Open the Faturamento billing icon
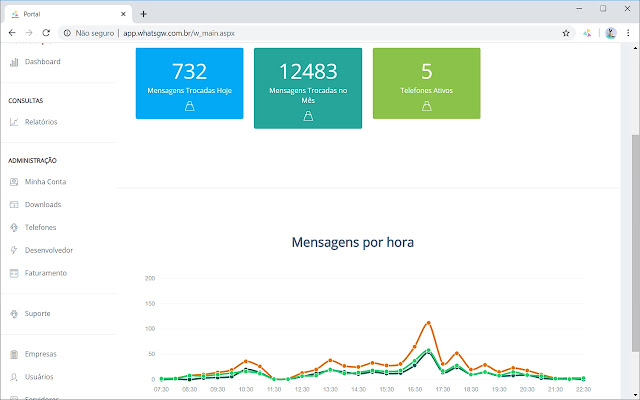 tap(14, 273)
